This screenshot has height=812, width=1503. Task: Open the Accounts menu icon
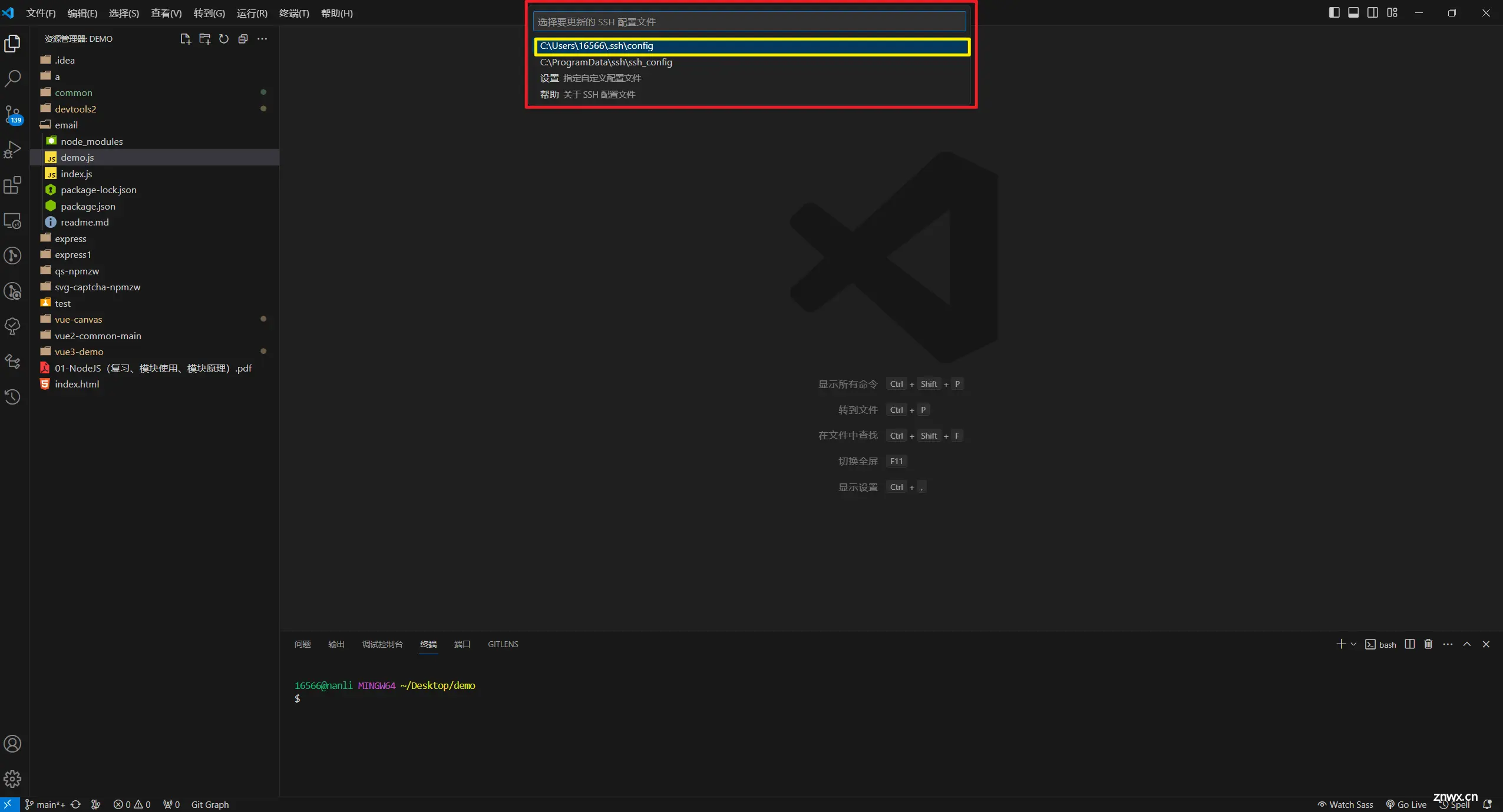click(12, 744)
